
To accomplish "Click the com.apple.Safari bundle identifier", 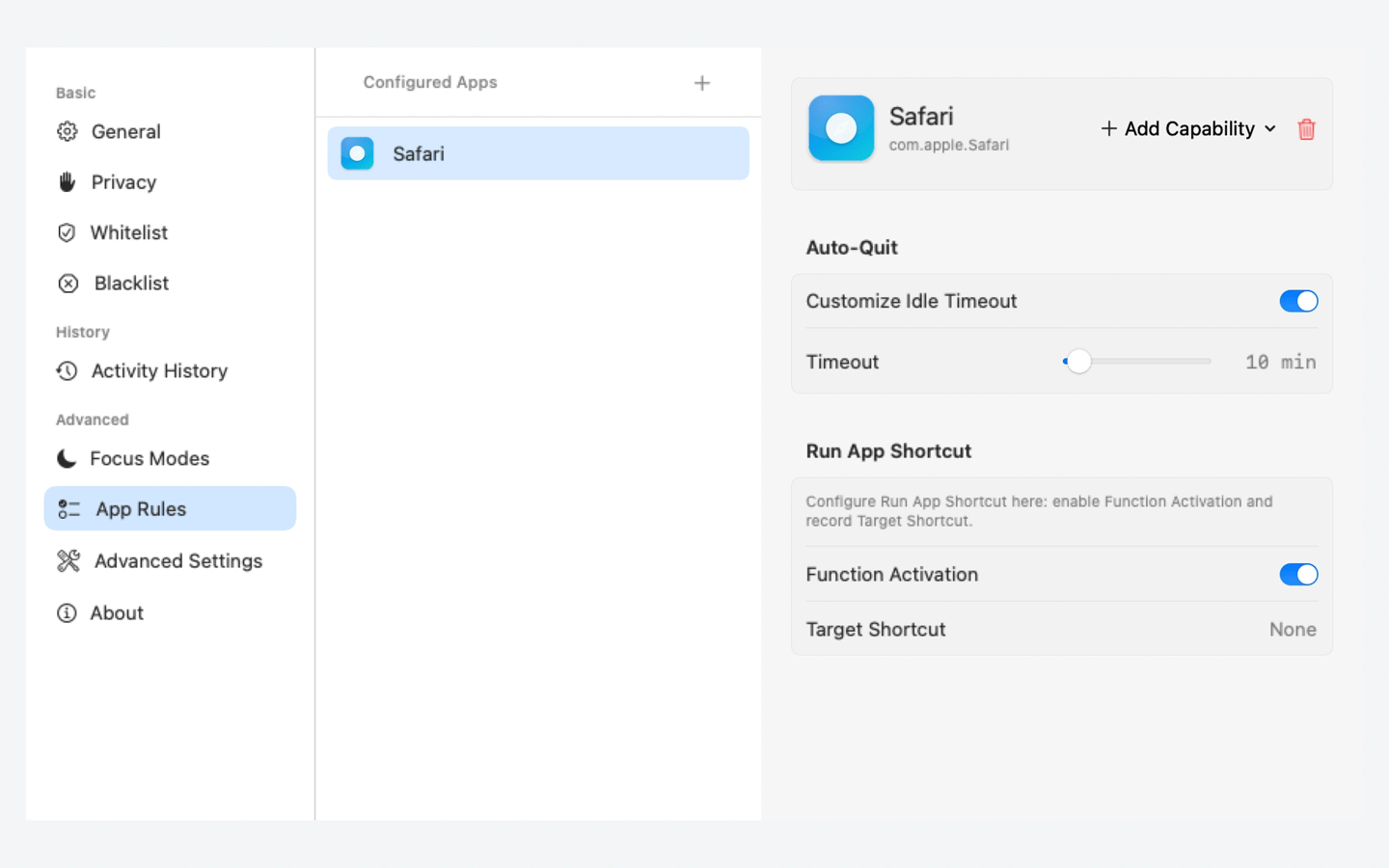I will [x=949, y=146].
